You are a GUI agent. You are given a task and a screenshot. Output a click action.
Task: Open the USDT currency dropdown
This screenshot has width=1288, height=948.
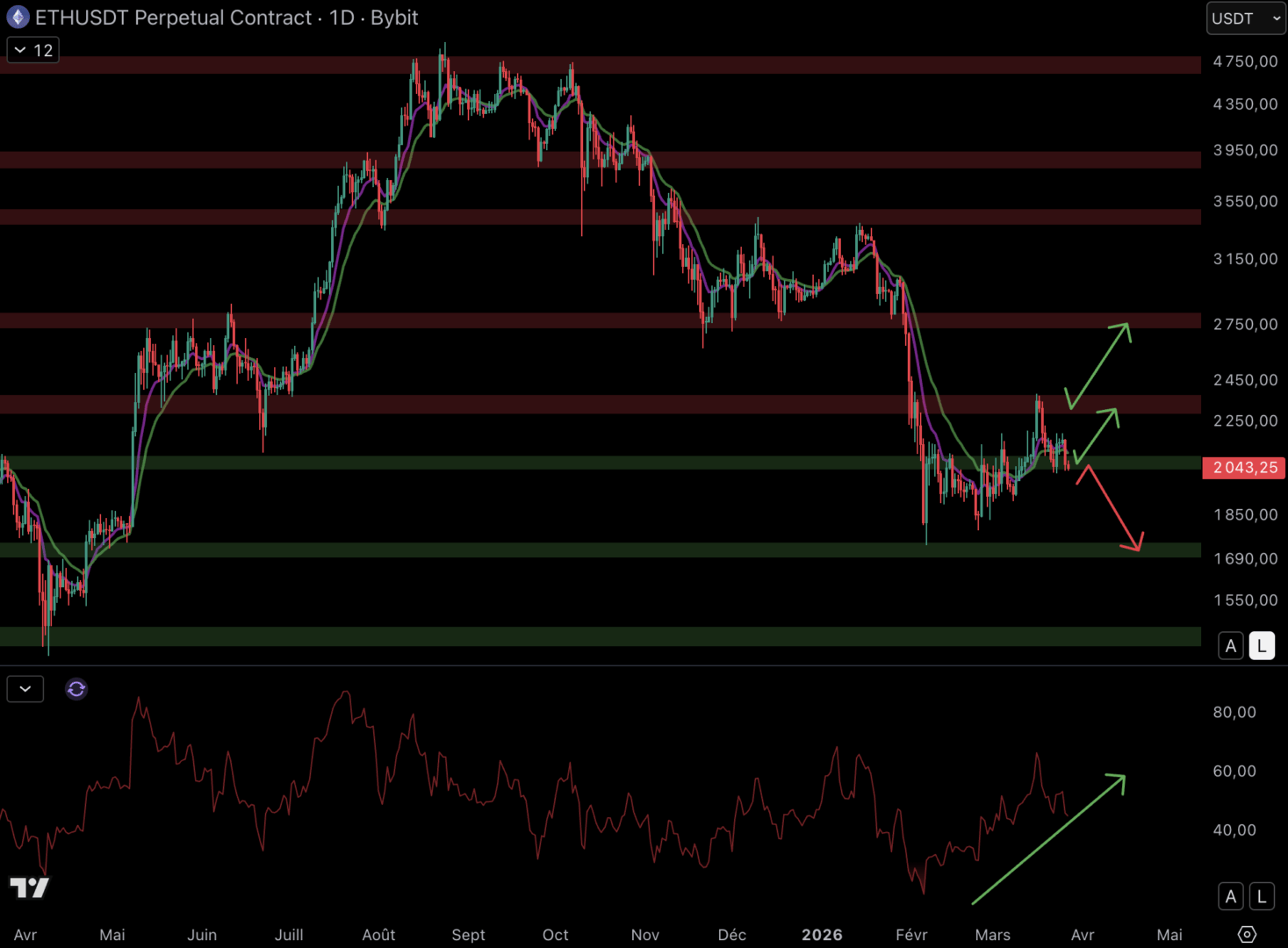[x=1246, y=18]
